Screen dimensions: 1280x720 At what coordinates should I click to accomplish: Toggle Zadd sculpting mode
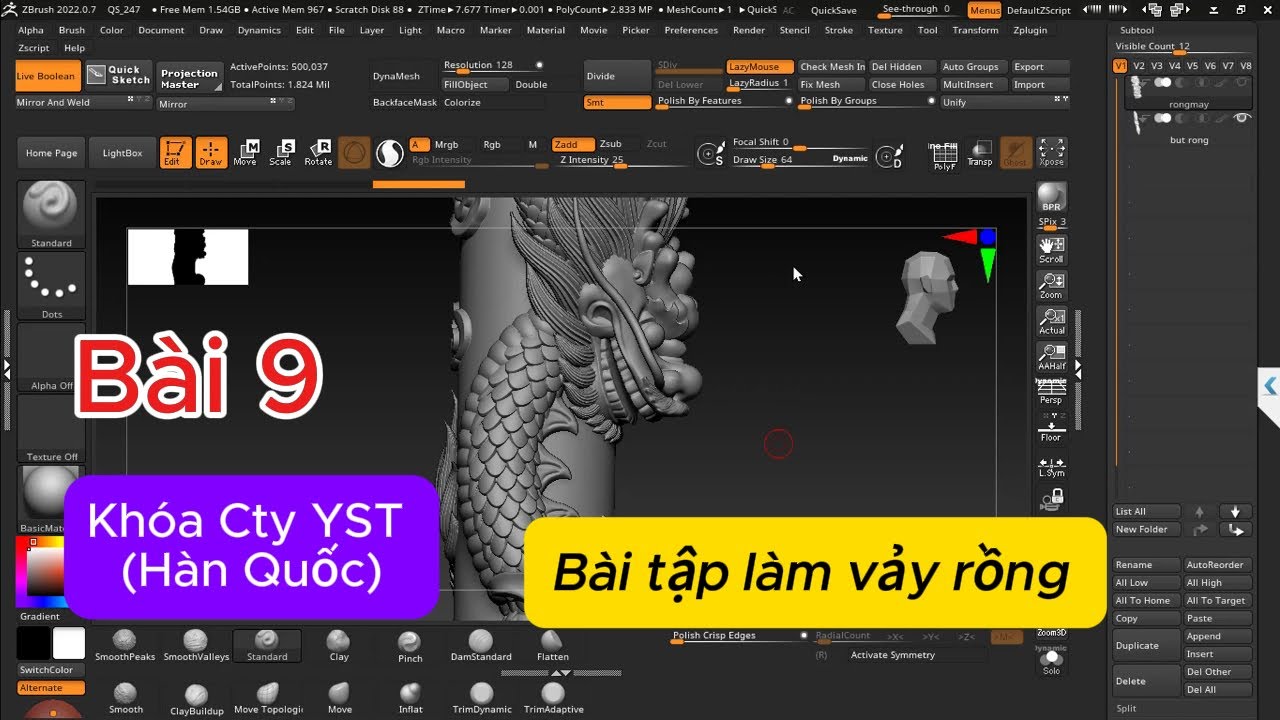tap(572, 145)
